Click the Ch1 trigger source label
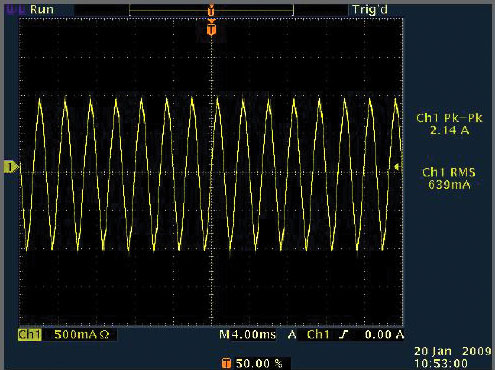This screenshot has width=495, height=370. (318, 334)
